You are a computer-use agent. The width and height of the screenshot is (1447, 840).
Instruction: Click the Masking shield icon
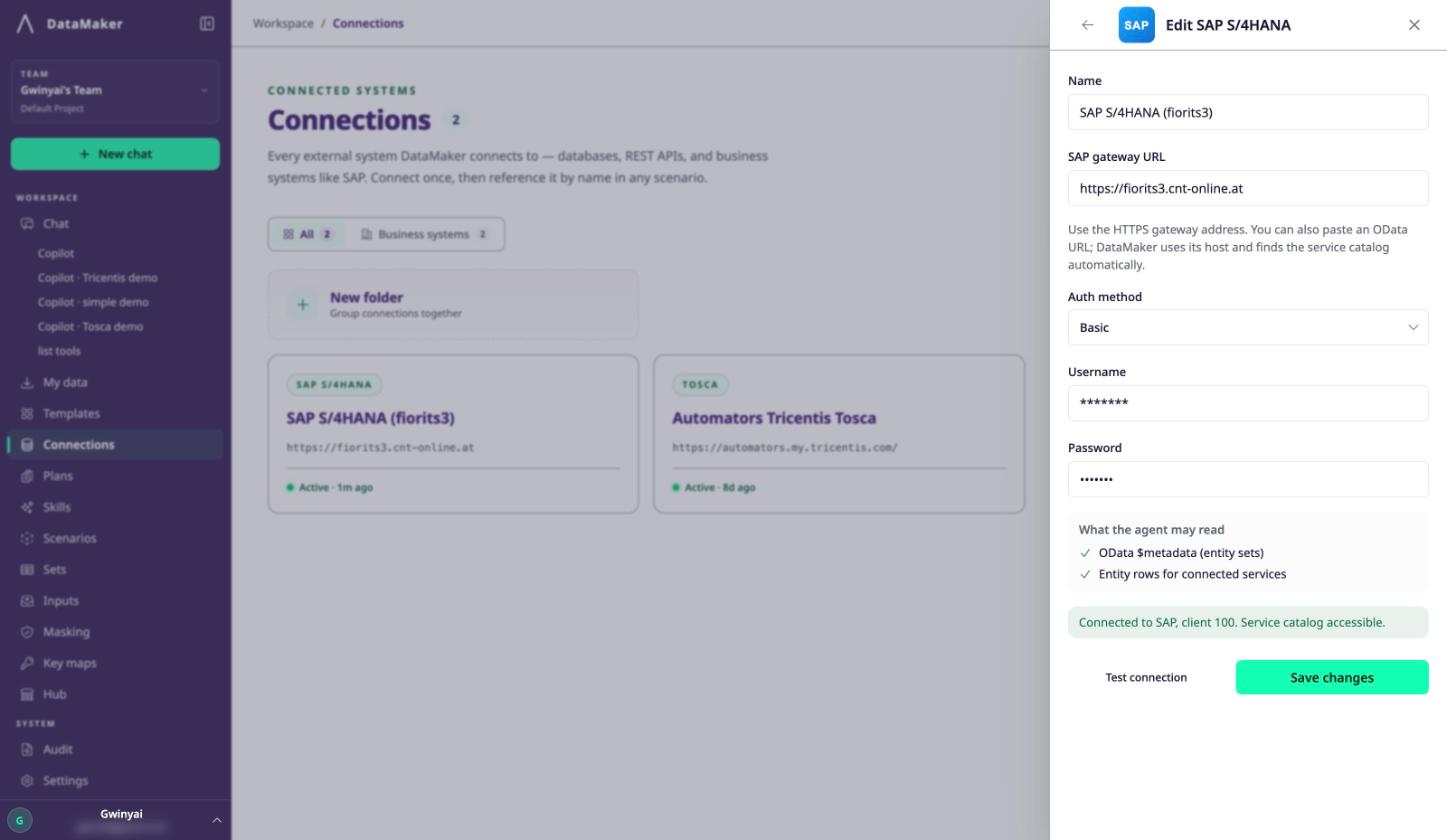(27, 632)
